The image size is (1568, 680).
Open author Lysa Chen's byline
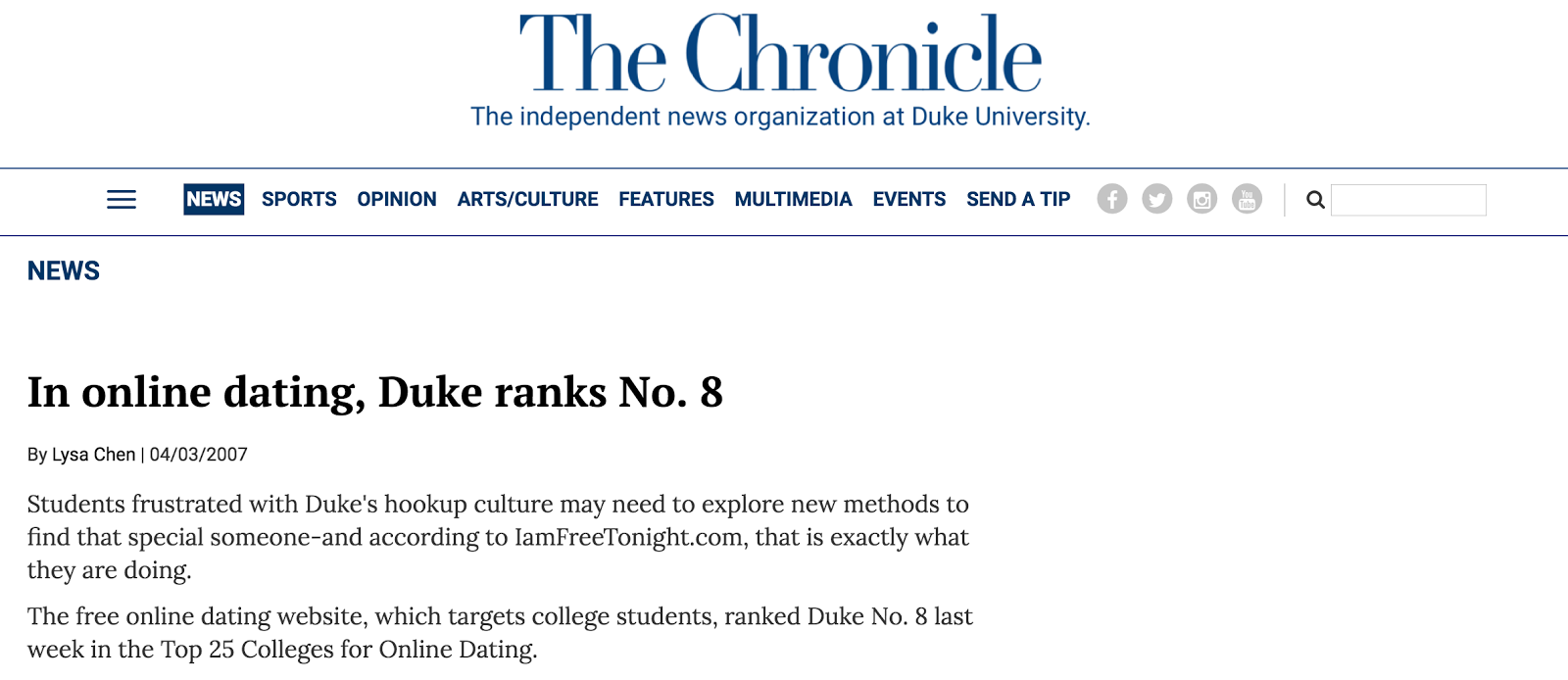[93, 455]
